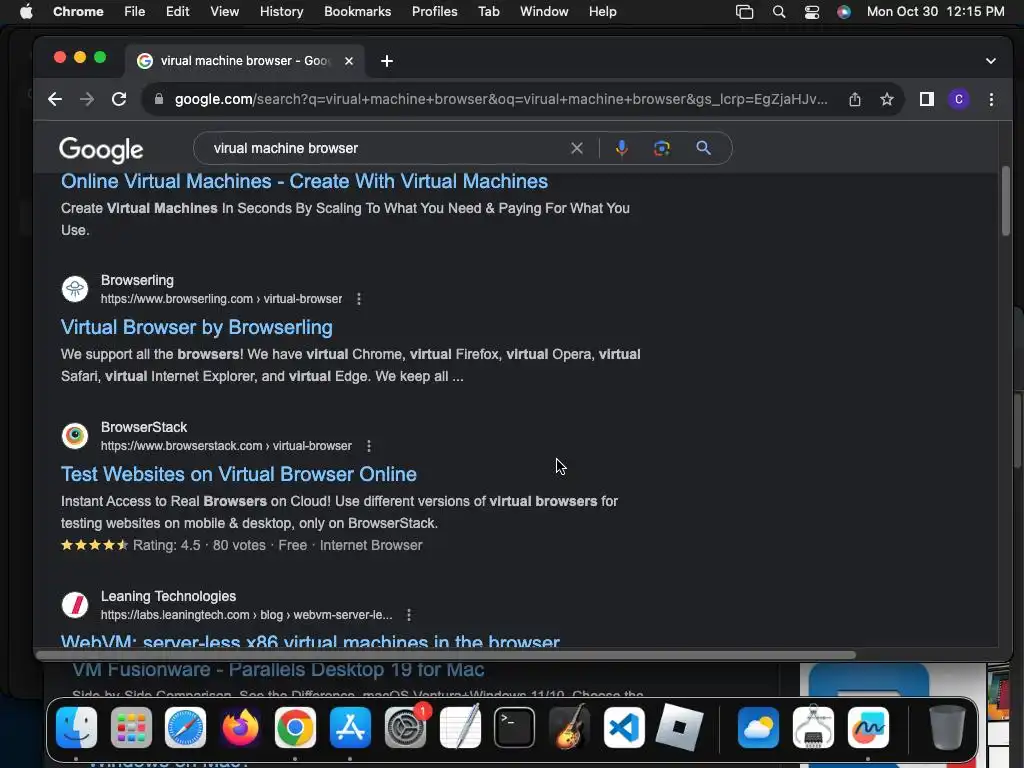The image size is (1024, 768).
Task: Open Roblox from the Dock
Action: 679,728
